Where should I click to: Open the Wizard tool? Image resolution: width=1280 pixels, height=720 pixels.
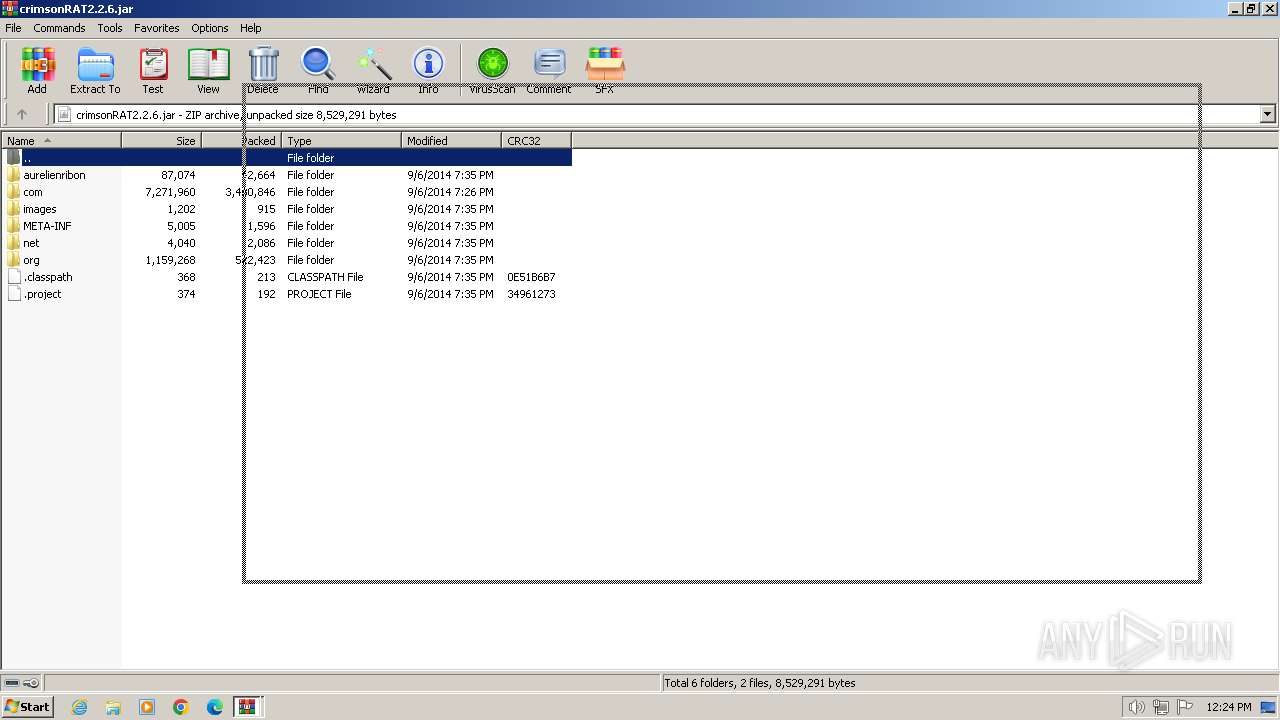[x=373, y=69]
